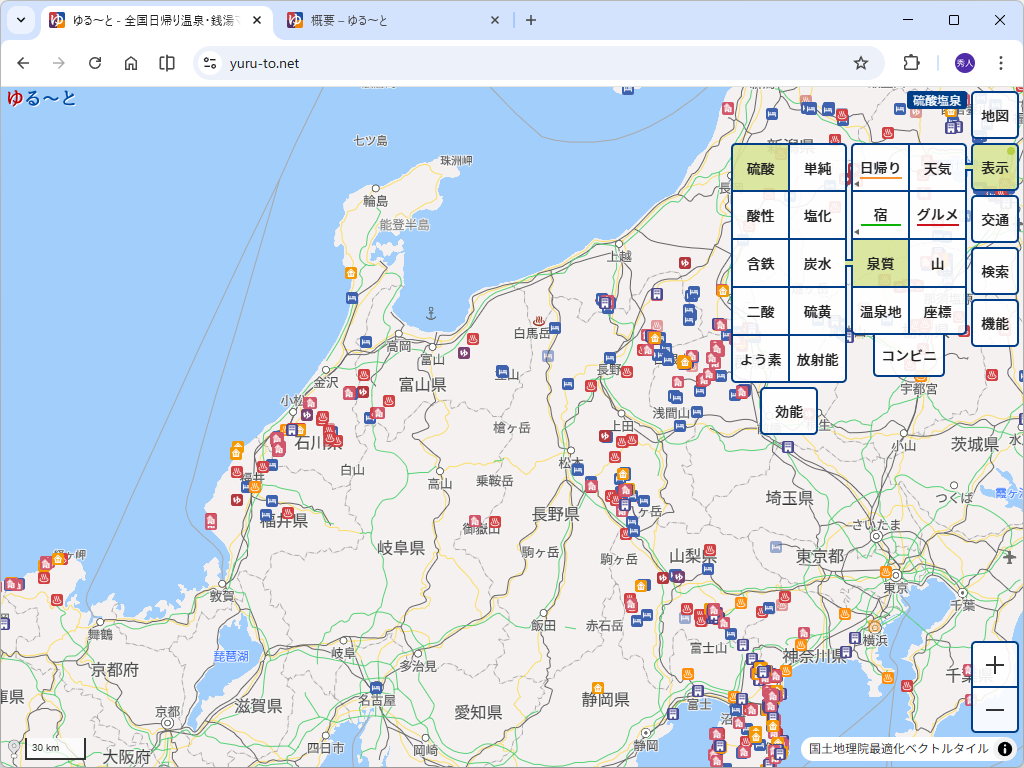The width and height of the screenshot is (1024, 768).
Task: Click the 30 km map scale bar
Action: [54, 748]
